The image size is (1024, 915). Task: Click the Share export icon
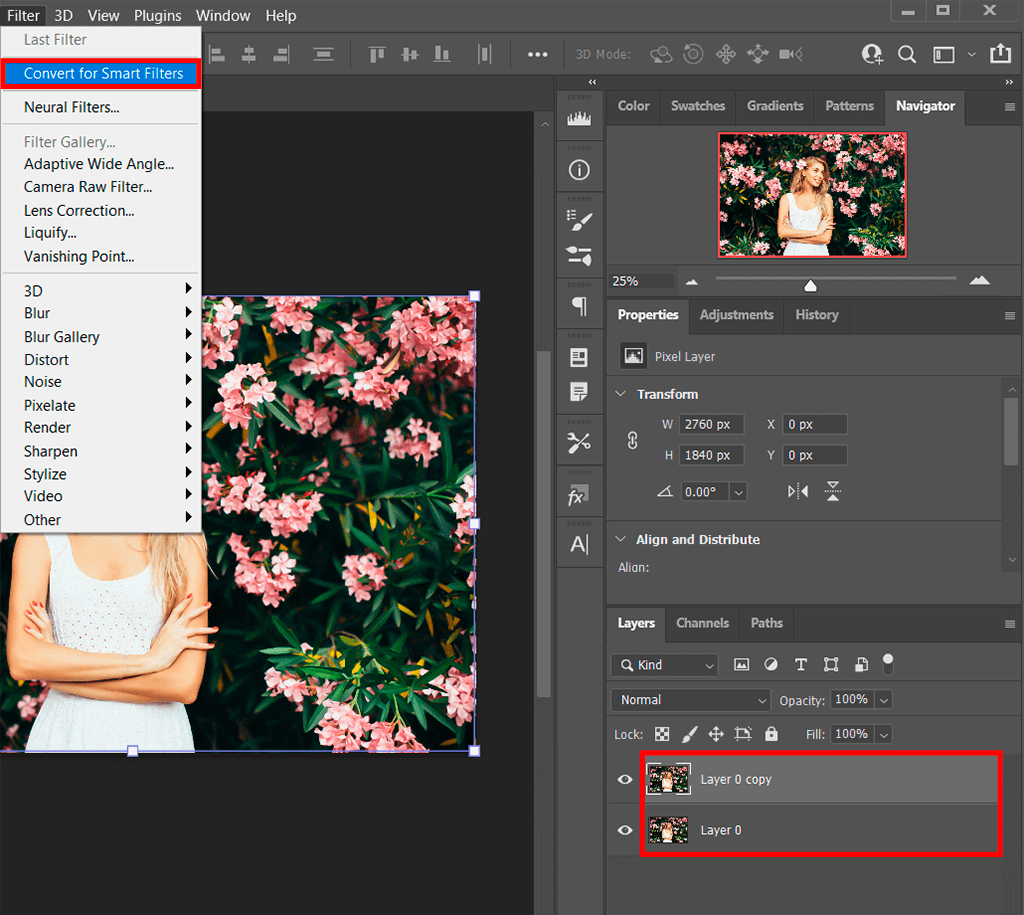pyautogui.click(x=1000, y=54)
